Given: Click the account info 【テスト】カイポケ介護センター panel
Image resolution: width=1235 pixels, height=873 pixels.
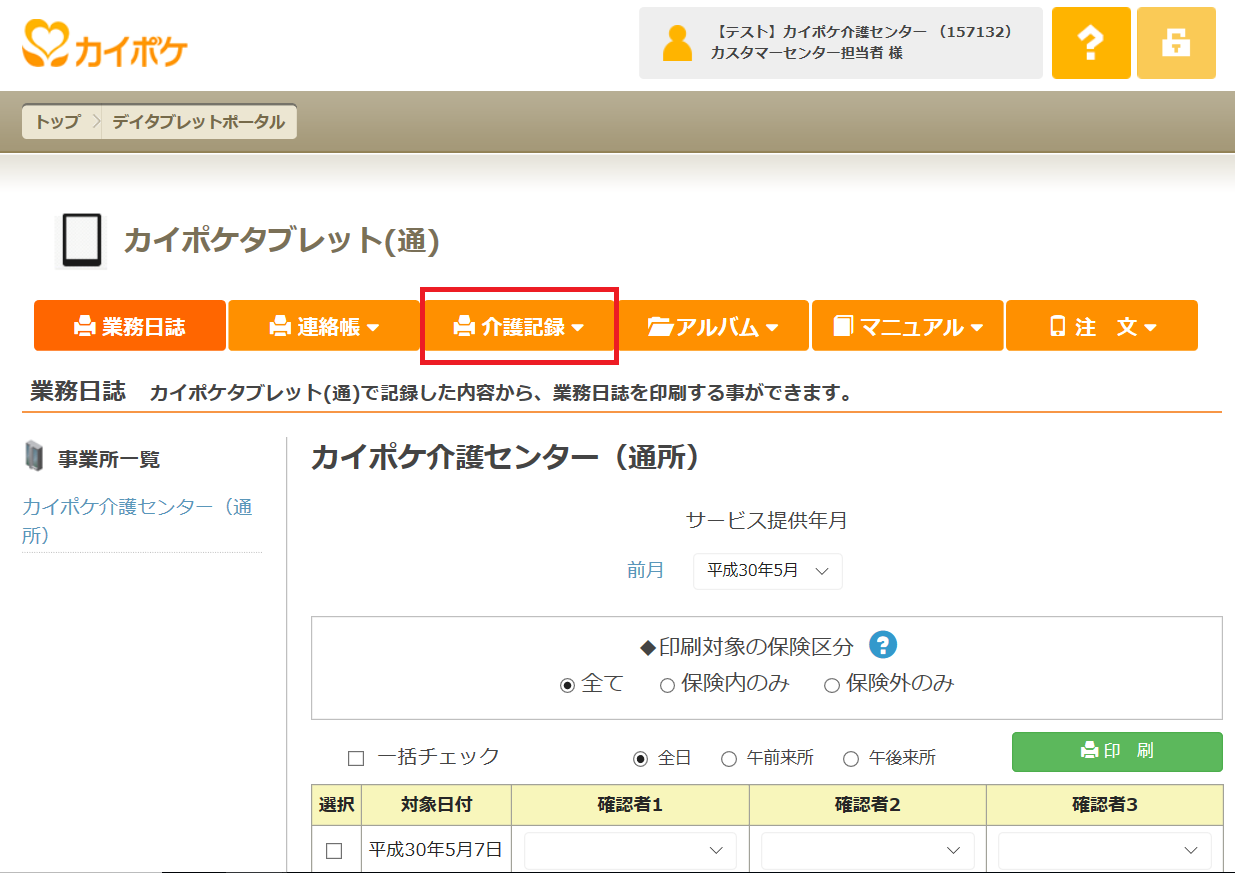Looking at the screenshot, I should point(840,43).
